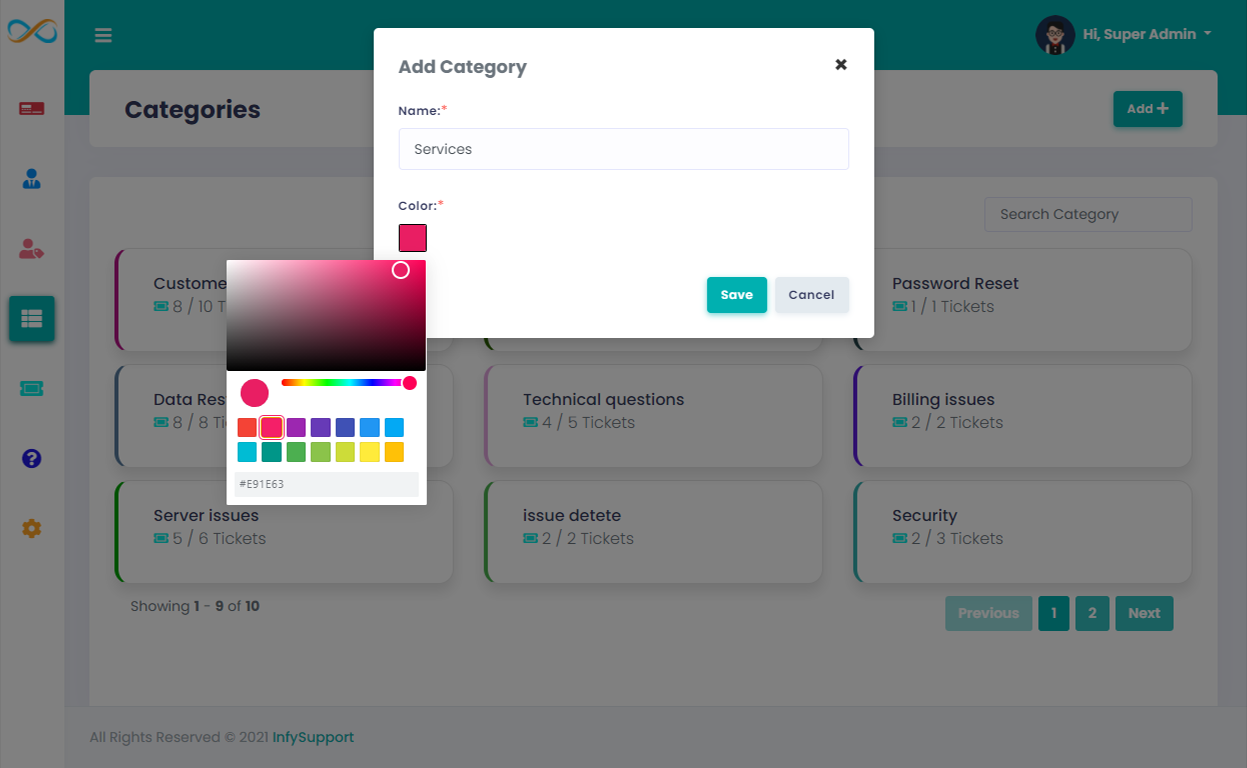Click the saturation picker circle handle
Image resolution: width=1247 pixels, height=768 pixels.
coord(400,270)
